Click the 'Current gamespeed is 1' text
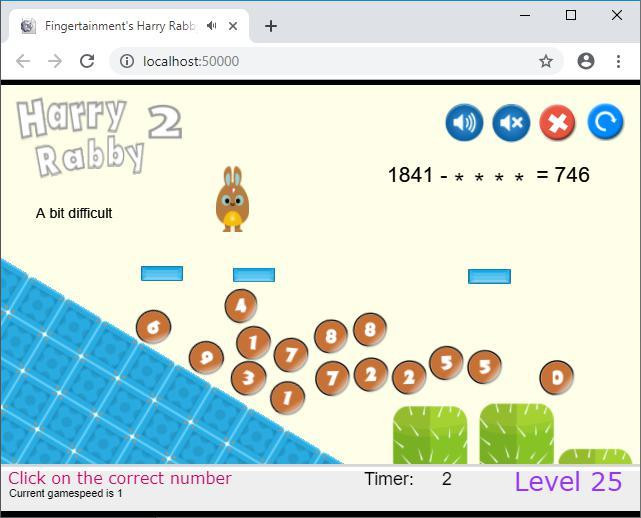 pos(66,493)
